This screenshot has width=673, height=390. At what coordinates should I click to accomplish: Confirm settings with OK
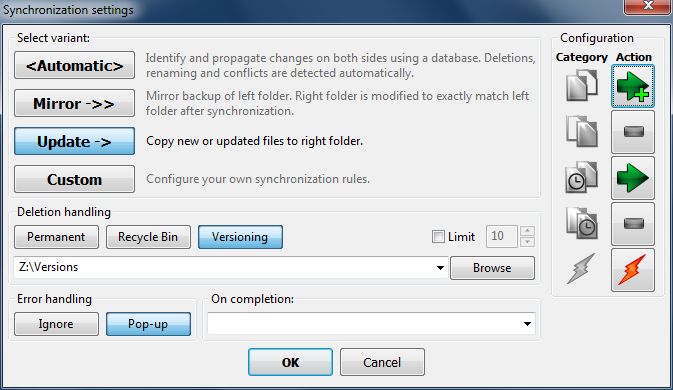290,362
